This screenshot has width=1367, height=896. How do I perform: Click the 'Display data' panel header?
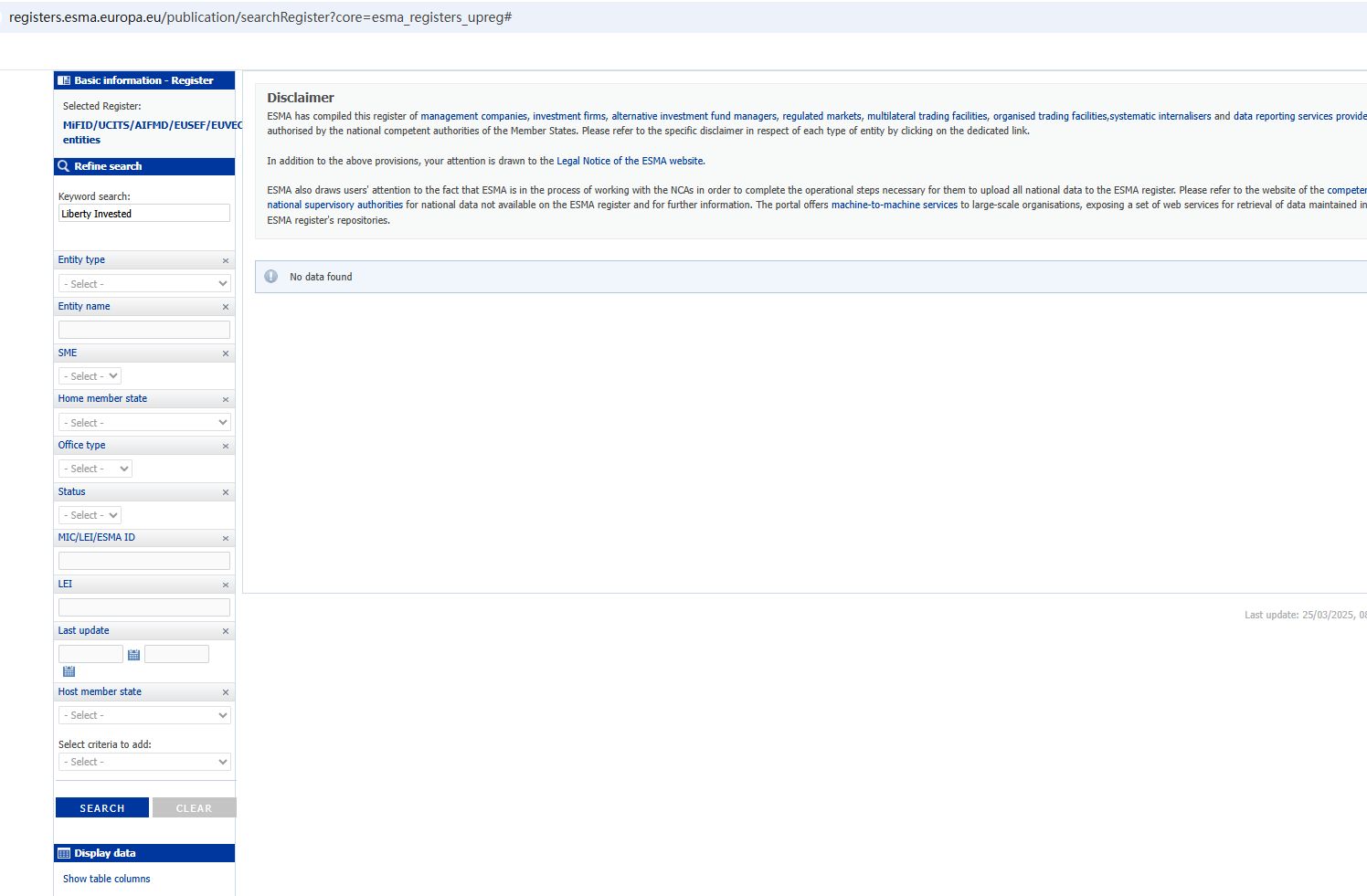(x=144, y=853)
